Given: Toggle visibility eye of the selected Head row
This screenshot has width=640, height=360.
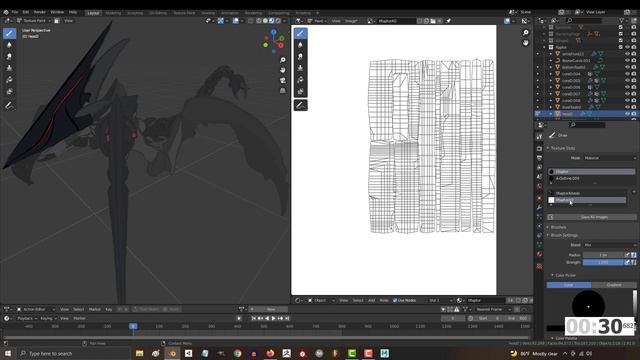Looking at the screenshot, I should click(x=627, y=114).
